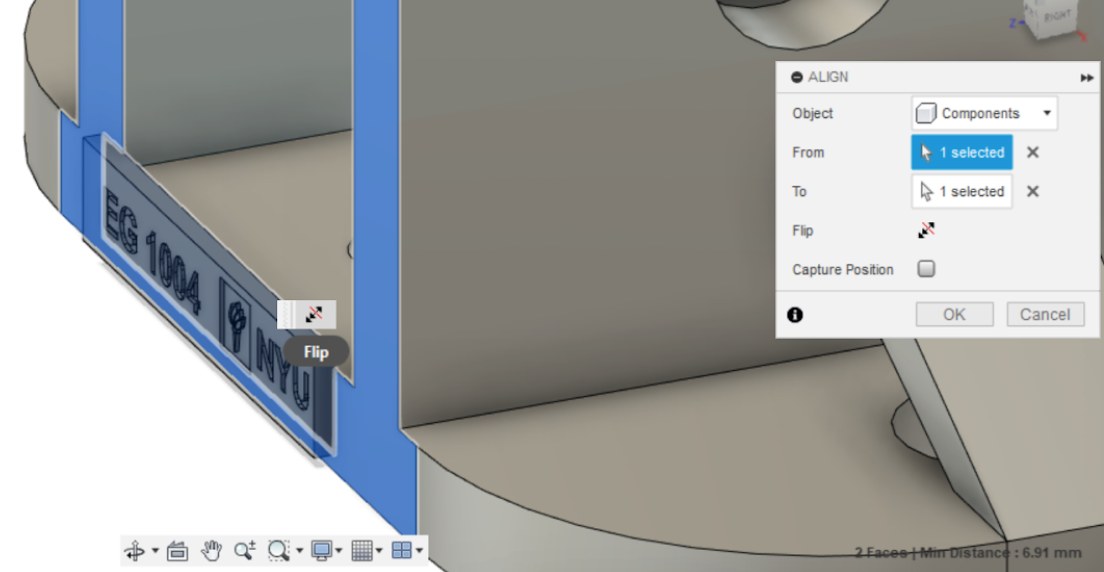
Task: Activate the Pan hand tool
Action: pyautogui.click(x=211, y=550)
